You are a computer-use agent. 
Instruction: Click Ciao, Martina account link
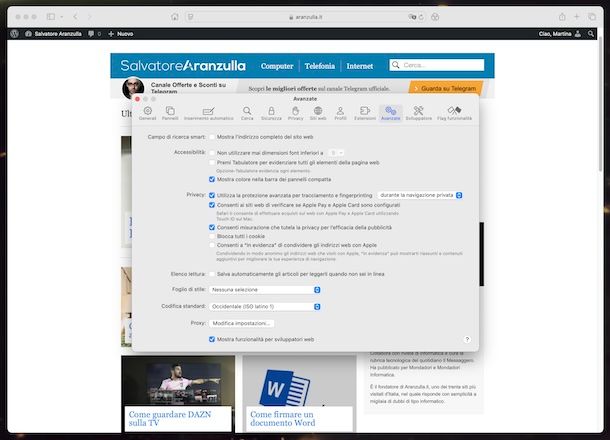(x=559, y=34)
